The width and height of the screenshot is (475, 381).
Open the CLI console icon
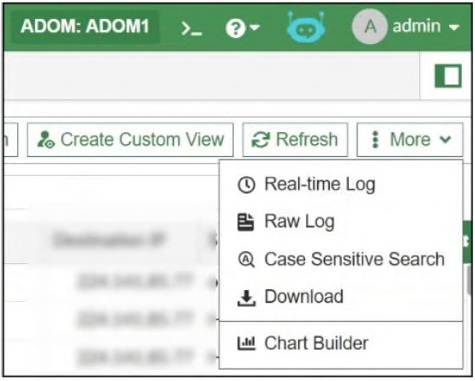coord(192,28)
